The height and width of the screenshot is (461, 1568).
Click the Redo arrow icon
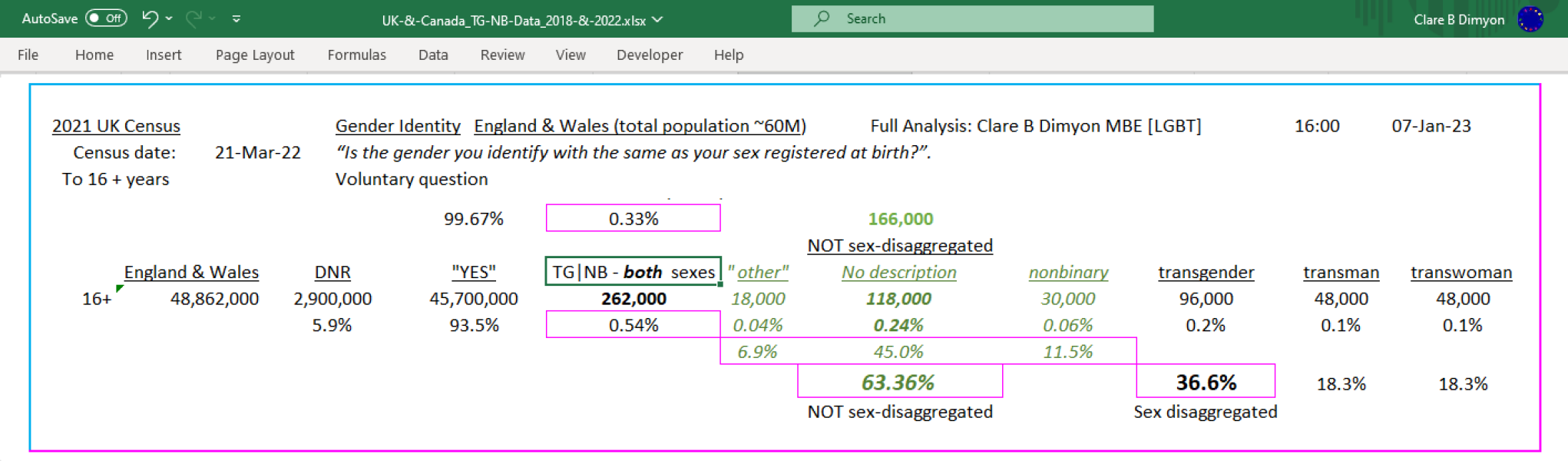194,19
